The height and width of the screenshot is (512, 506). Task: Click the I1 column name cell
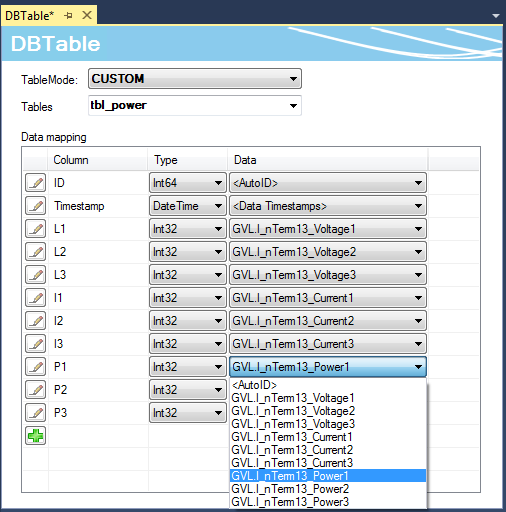point(98,298)
